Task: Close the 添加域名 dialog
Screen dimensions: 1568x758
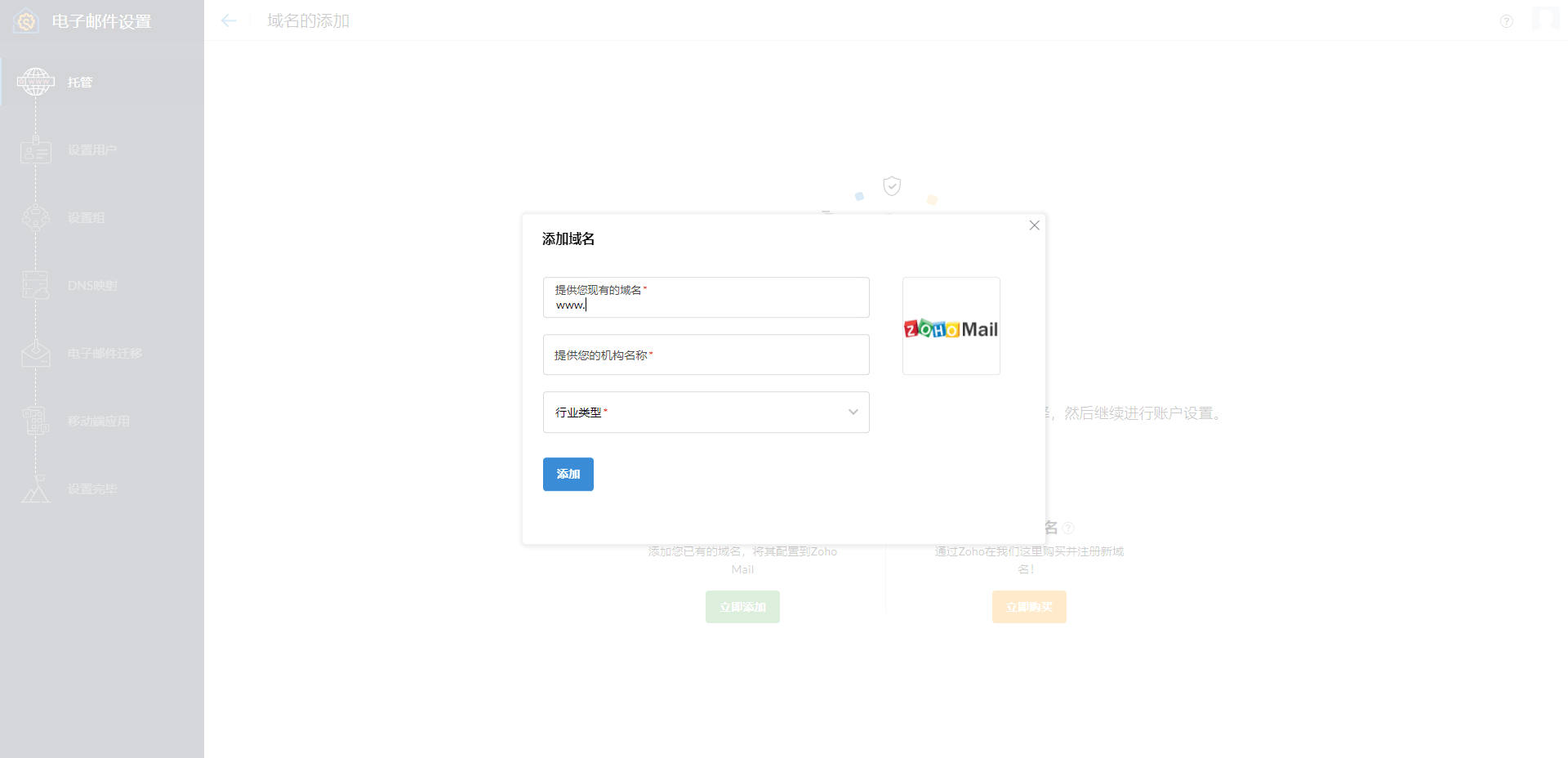Action: [1034, 225]
